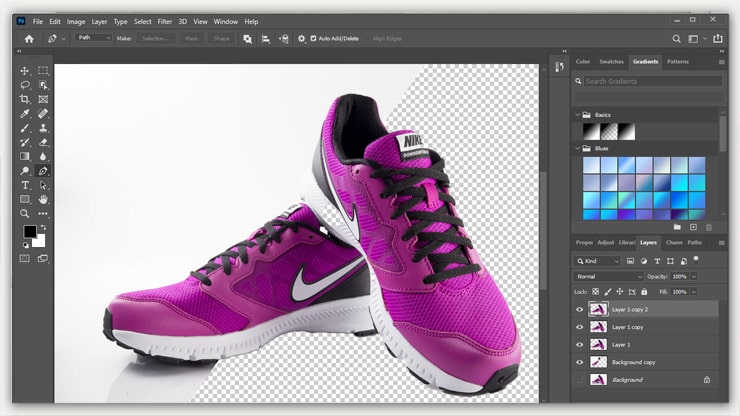Open the Select menu
740x416 pixels.
143,21
